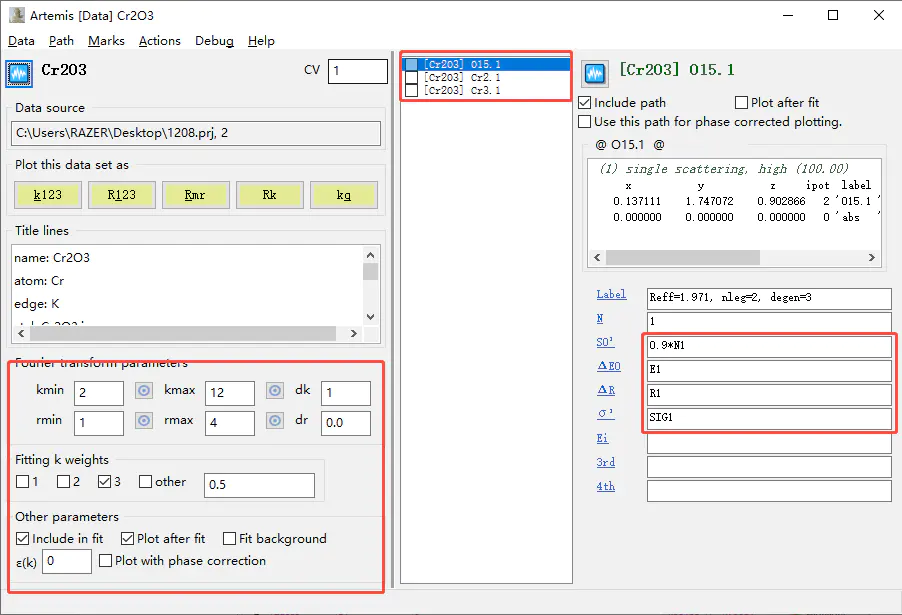
Task: Click the Rk plot button
Action: pyautogui.click(x=269, y=195)
